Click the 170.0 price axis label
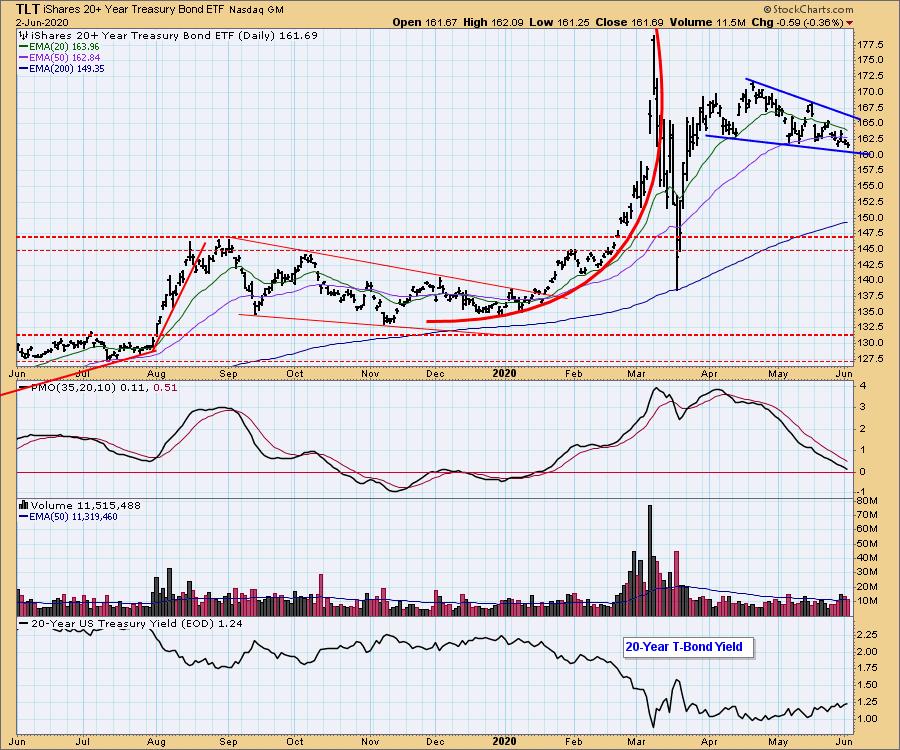900x750 pixels. tap(870, 92)
